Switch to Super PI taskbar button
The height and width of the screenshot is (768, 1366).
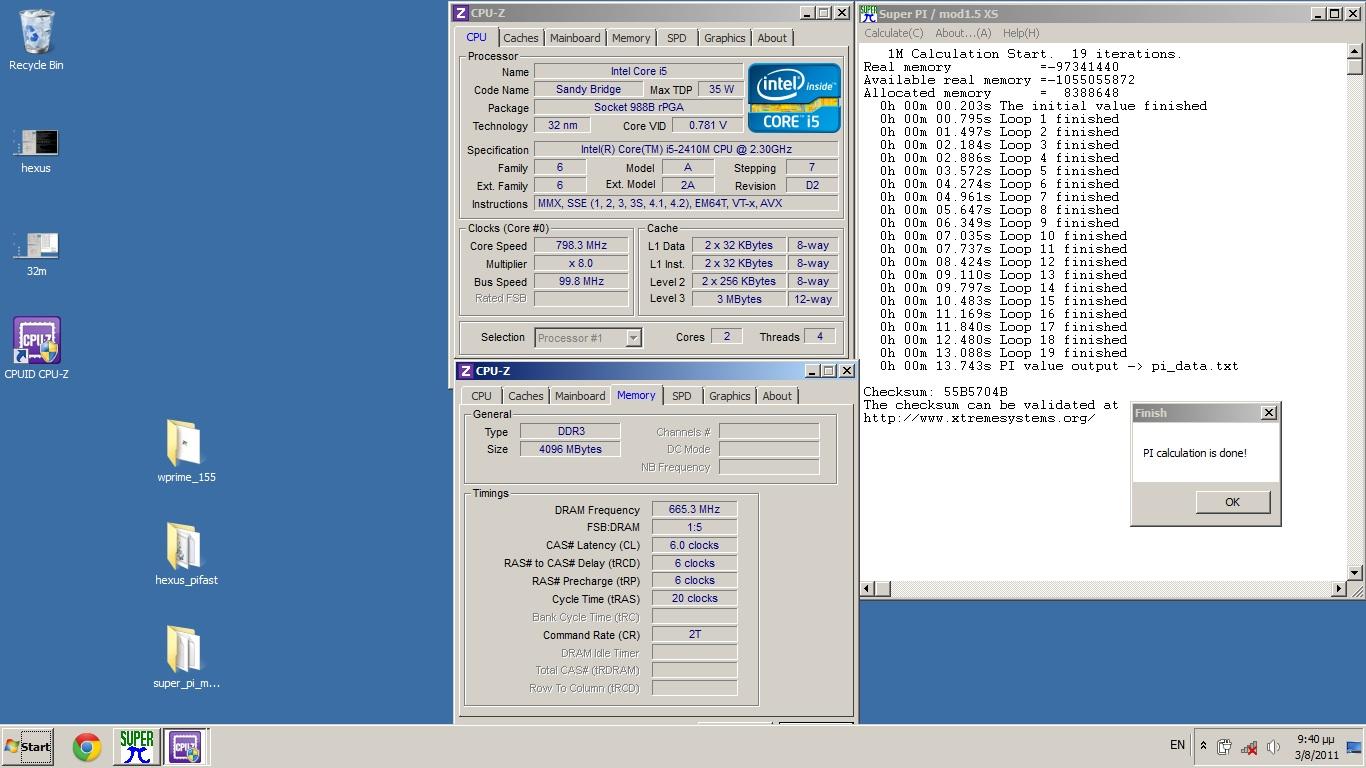click(136, 747)
